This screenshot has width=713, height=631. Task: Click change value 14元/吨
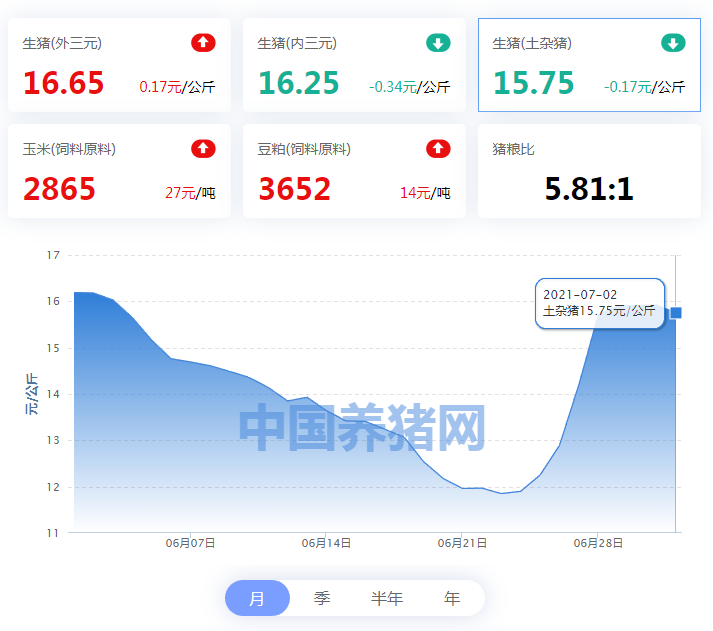pyautogui.click(x=425, y=193)
